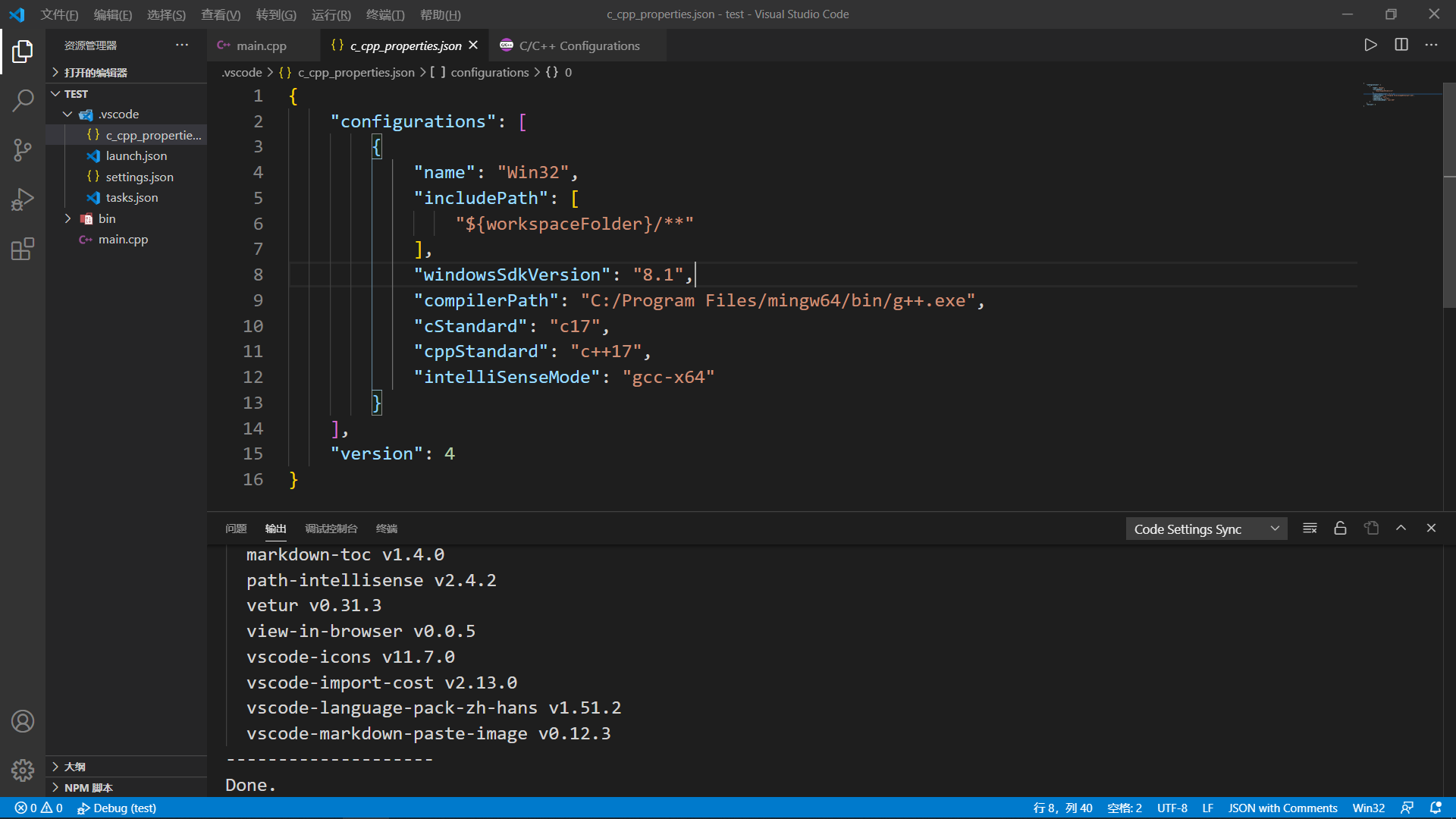This screenshot has width=1456, height=819.
Task: Toggle output auto-scroll lock
Action: pyautogui.click(x=1340, y=529)
